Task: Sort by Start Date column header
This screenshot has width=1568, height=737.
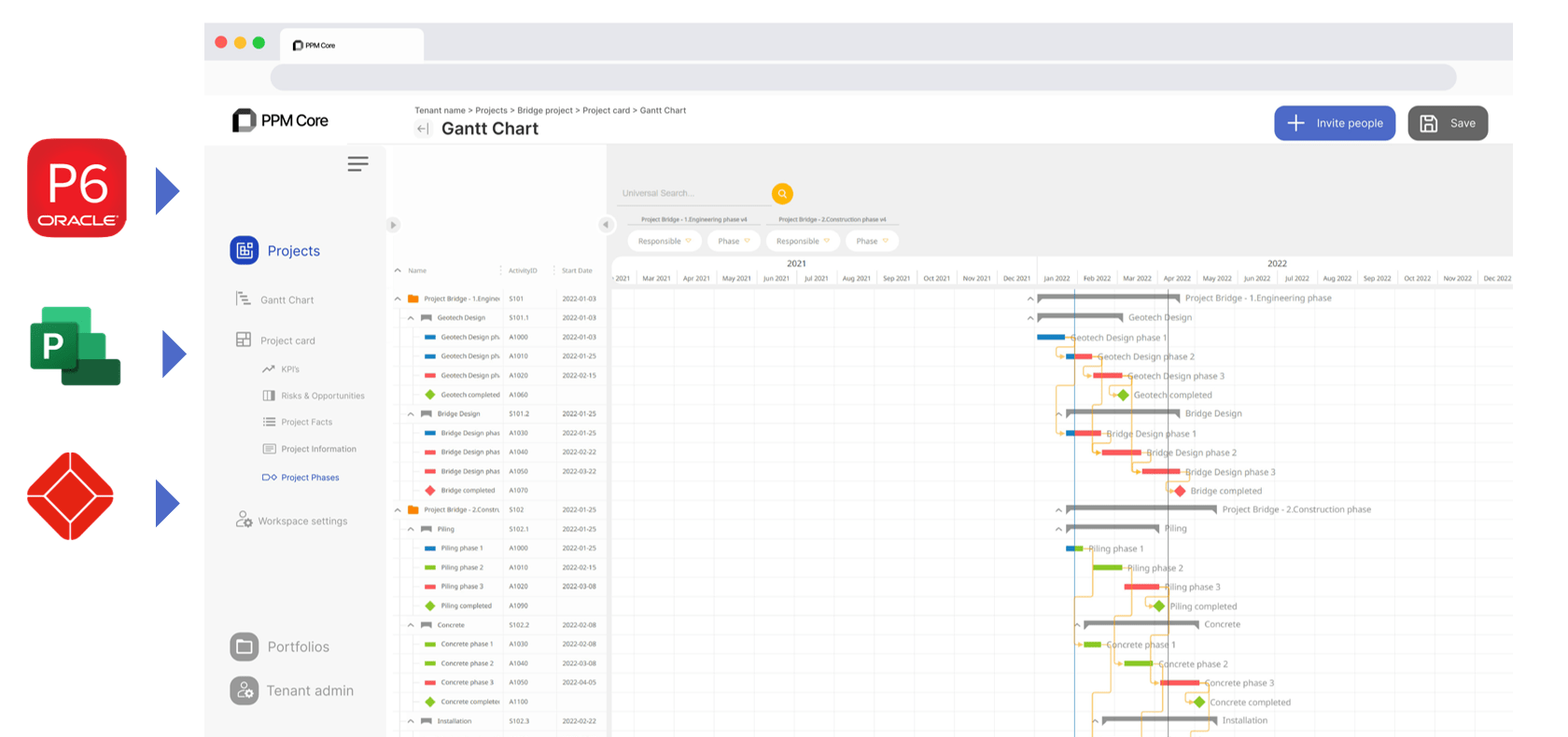Action: point(577,271)
